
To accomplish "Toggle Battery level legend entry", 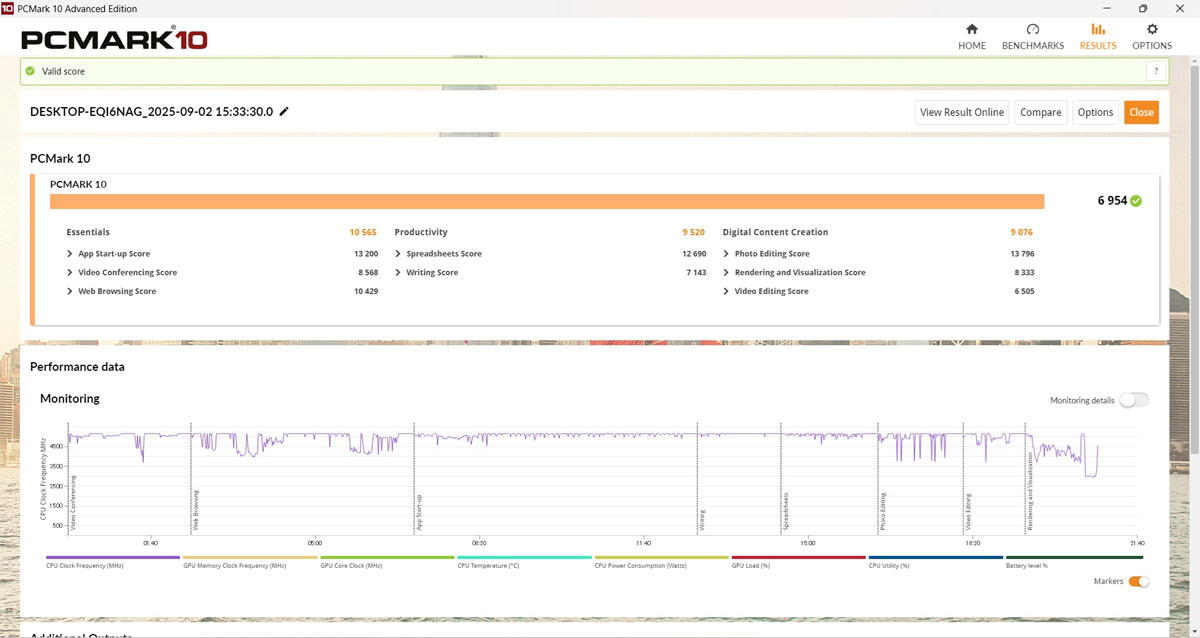I will click(x=1072, y=562).
